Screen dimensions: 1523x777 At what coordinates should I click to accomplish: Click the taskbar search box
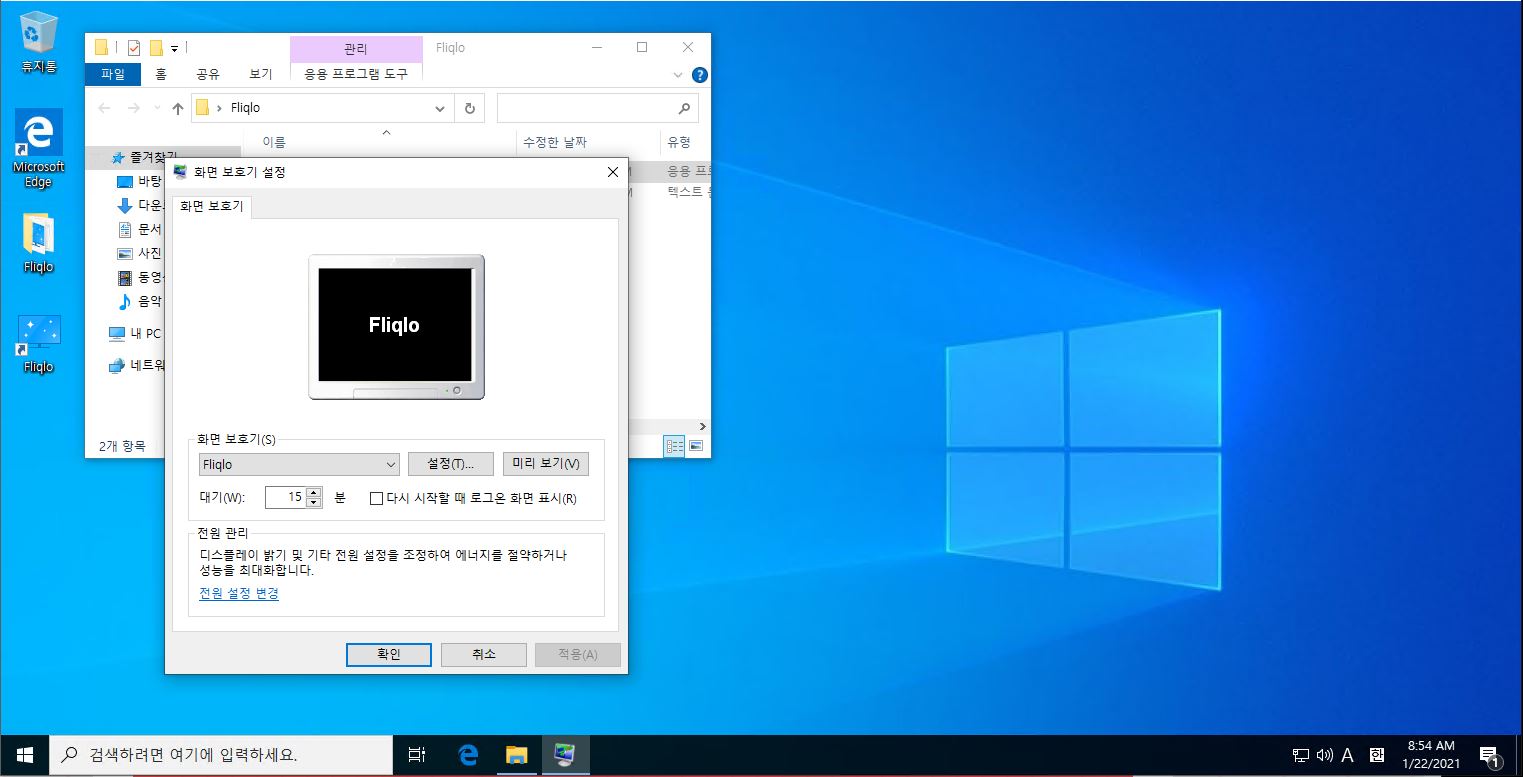click(220, 755)
